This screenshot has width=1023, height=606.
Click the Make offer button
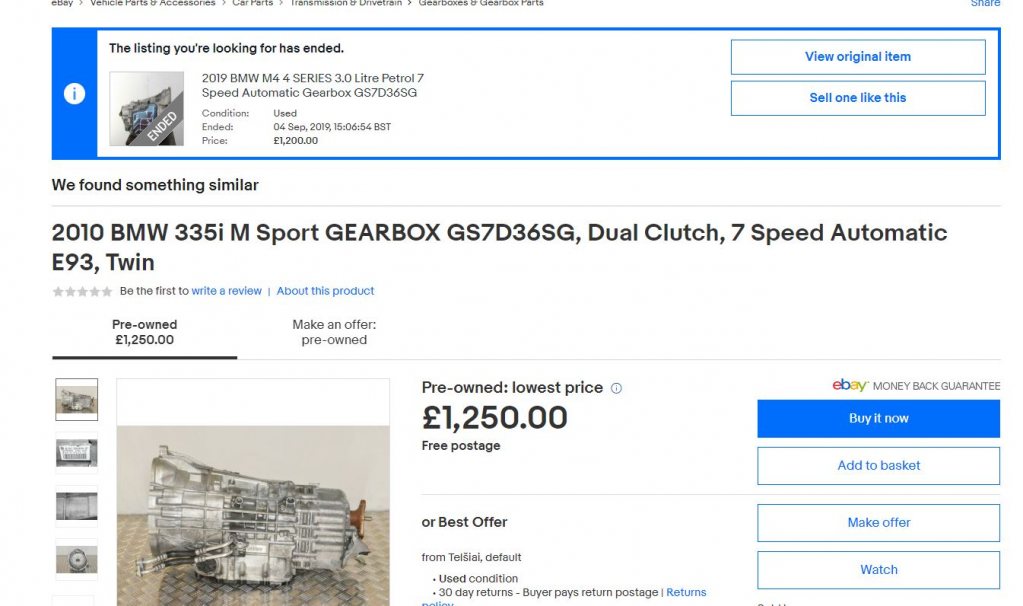pyautogui.click(x=878, y=523)
